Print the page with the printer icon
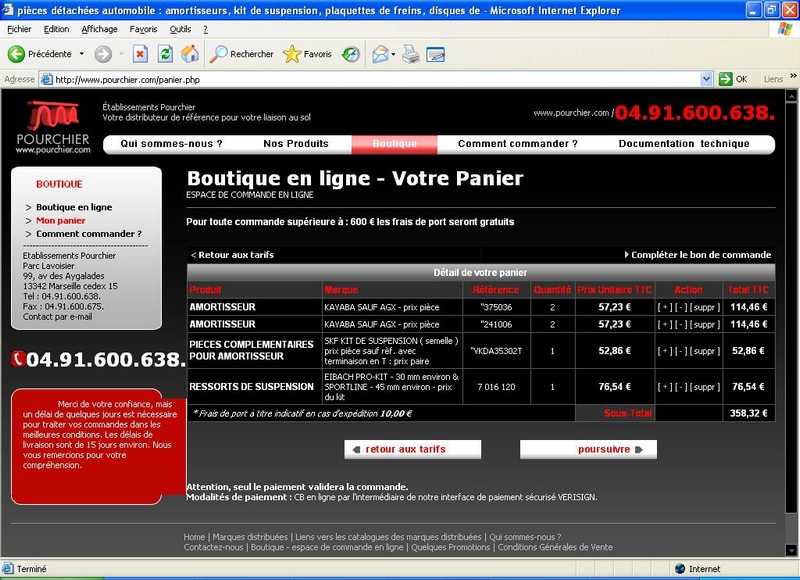This screenshot has width=800, height=580. coord(411,54)
